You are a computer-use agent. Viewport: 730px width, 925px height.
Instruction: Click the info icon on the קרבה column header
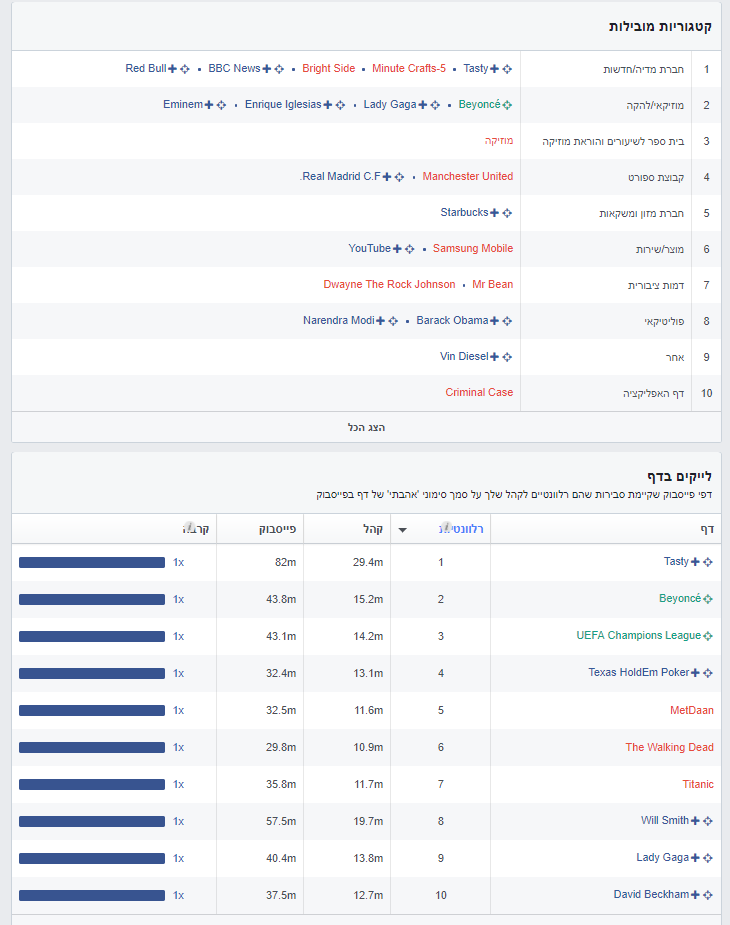(189, 527)
